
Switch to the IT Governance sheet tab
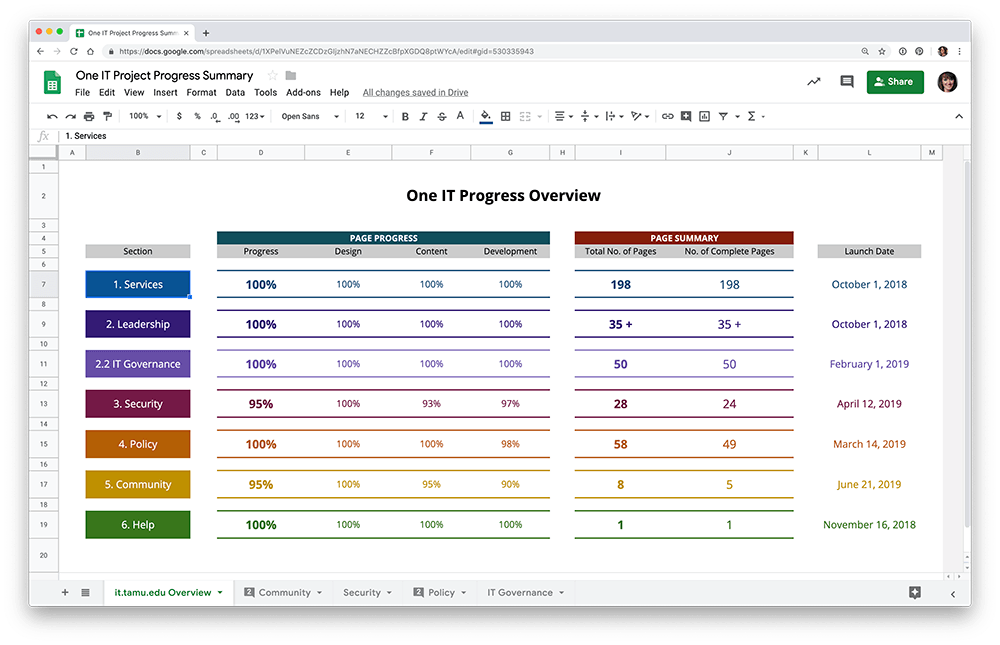pyautogui.click(x=526, y=593)
